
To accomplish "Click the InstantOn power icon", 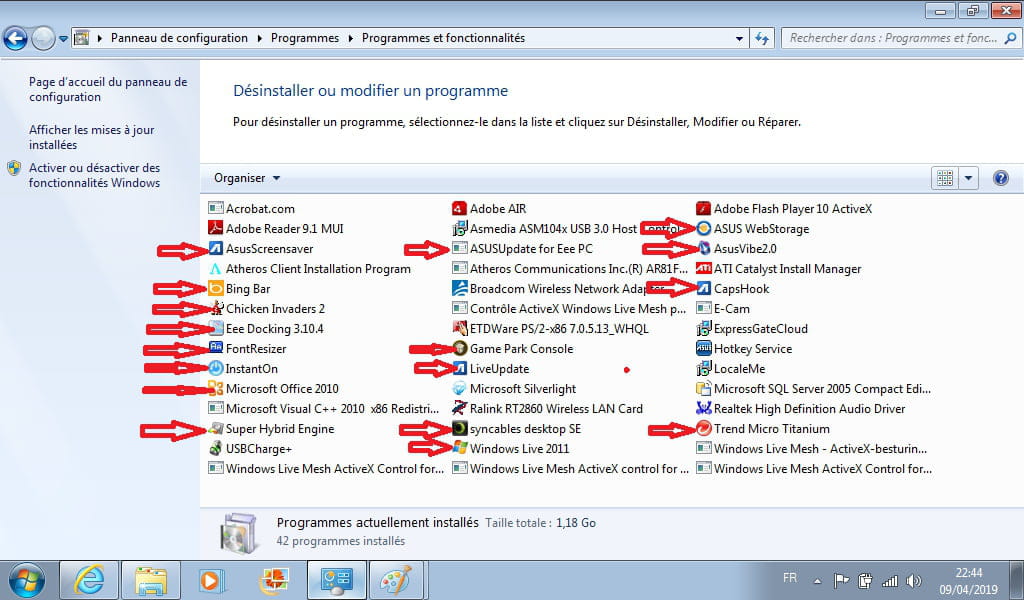I will 216,368.
